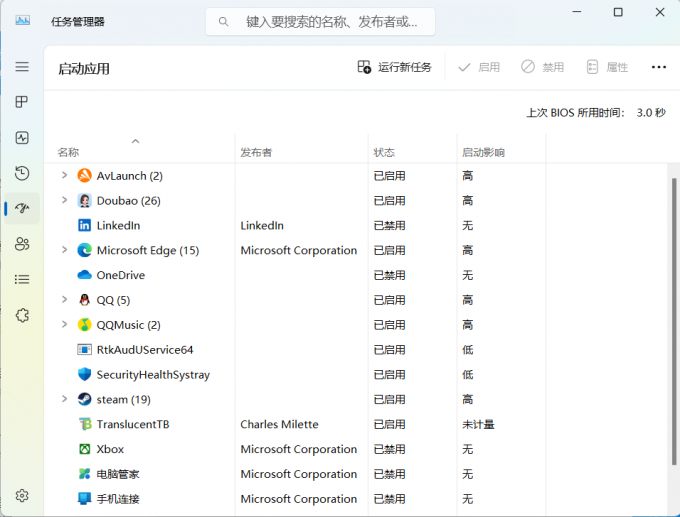Expand the QQMusic (2) group
680x517 pixels.
tap(65, 324)
